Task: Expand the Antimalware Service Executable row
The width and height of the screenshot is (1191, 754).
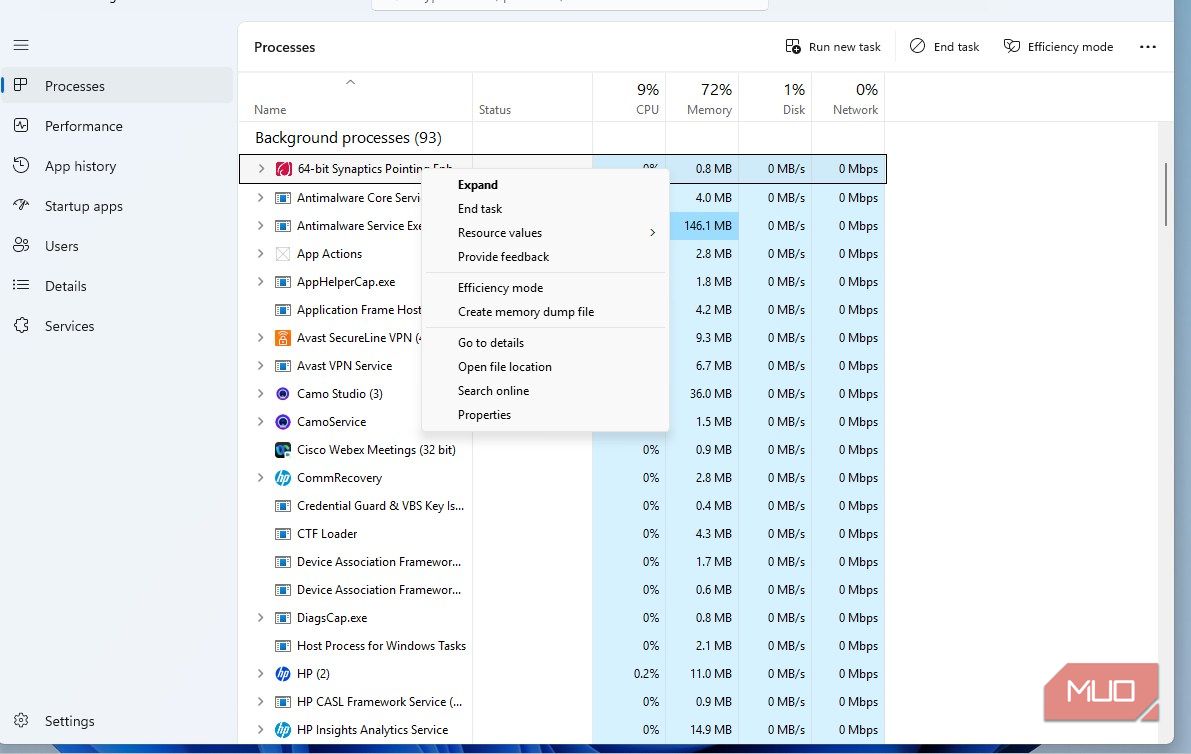Action: pos(261,226)
